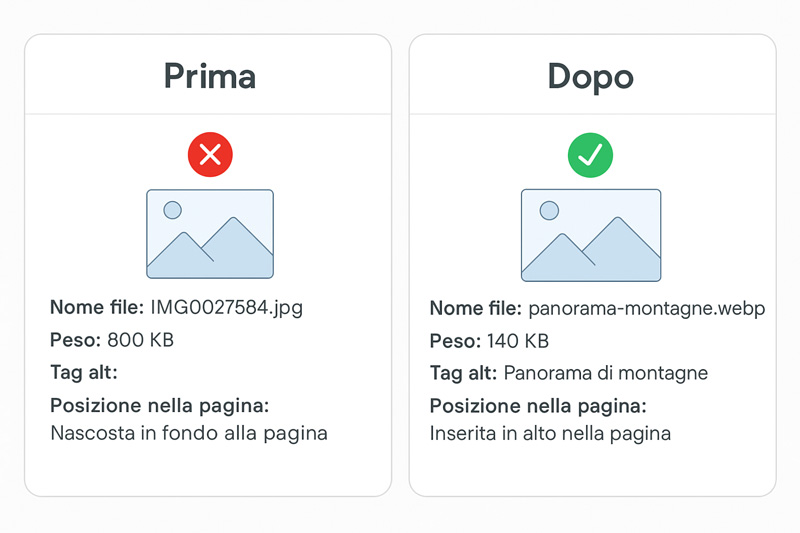
Task: Click the red X error icon
Action: [x=210, y=155]
